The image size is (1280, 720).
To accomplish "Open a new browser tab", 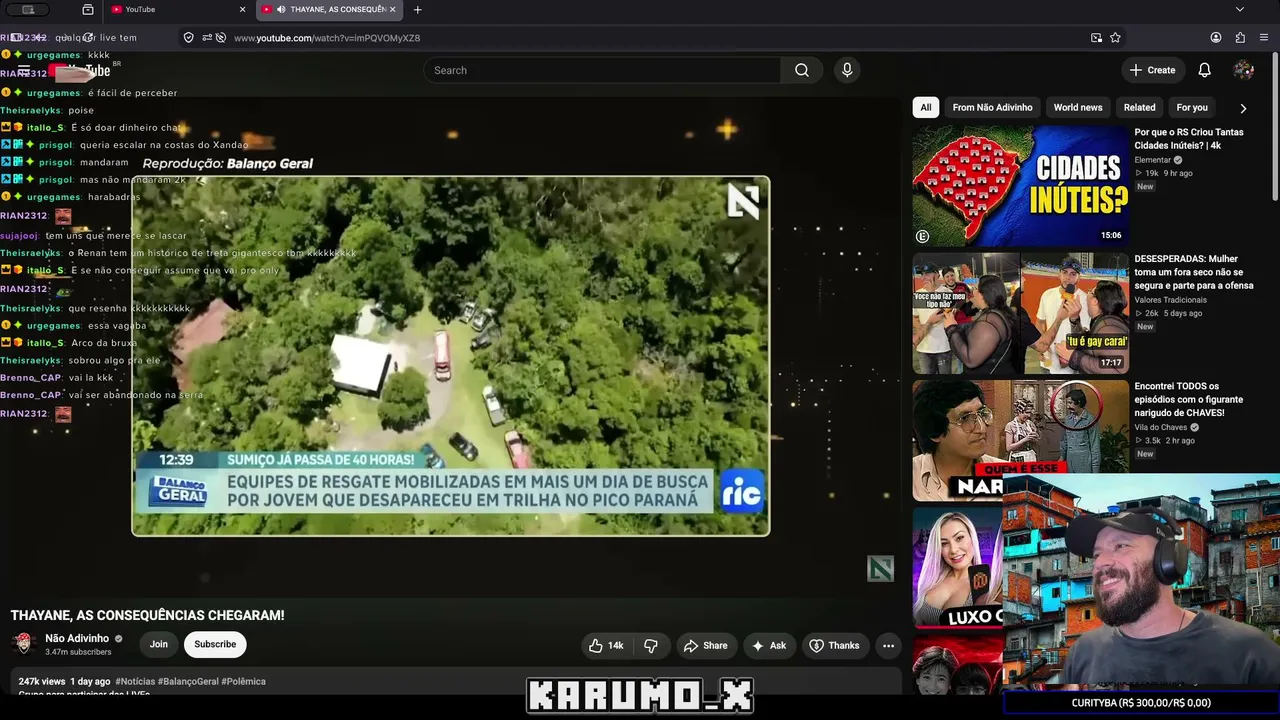I will click(x=417, y=10).
